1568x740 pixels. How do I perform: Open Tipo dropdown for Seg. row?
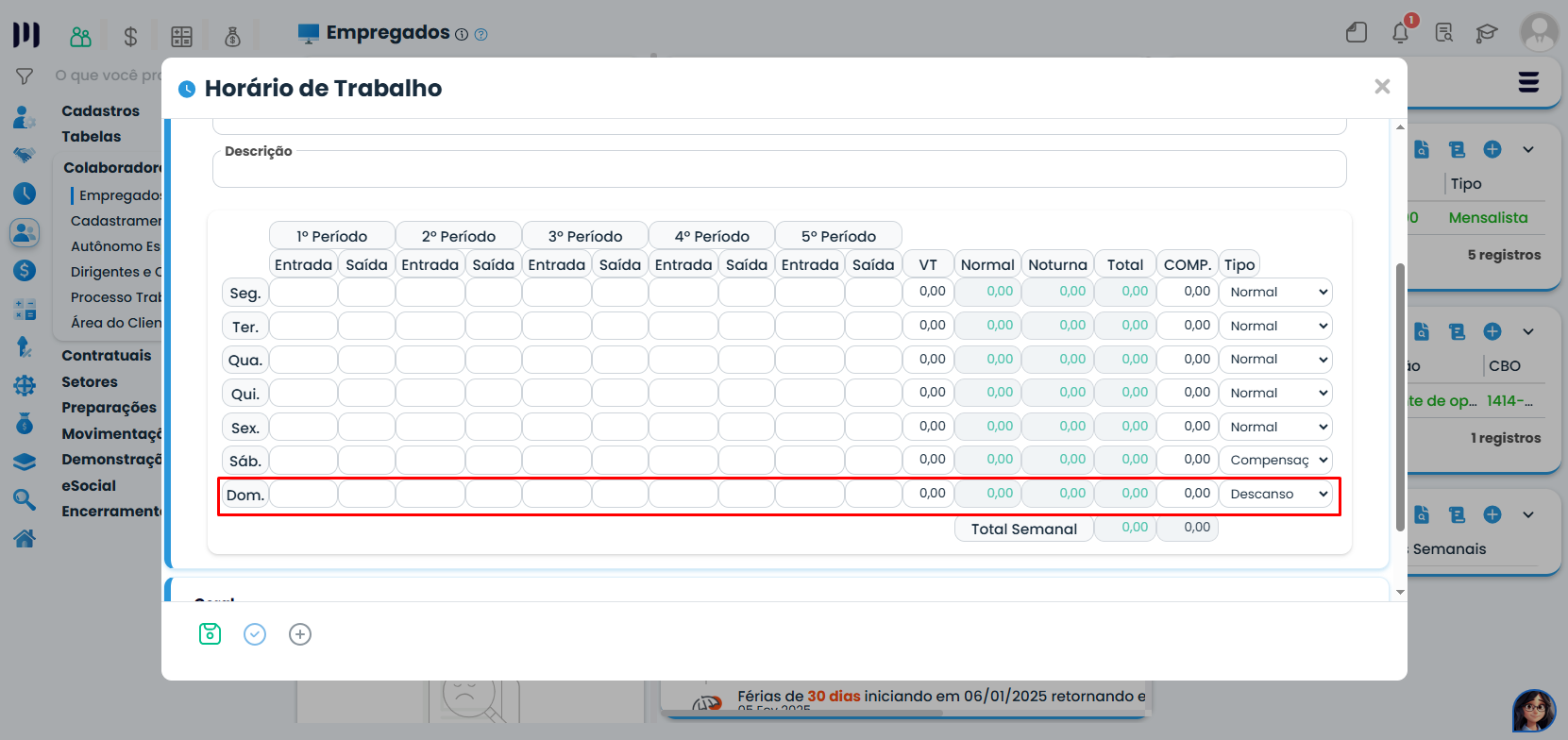(x=1275, y=293)
